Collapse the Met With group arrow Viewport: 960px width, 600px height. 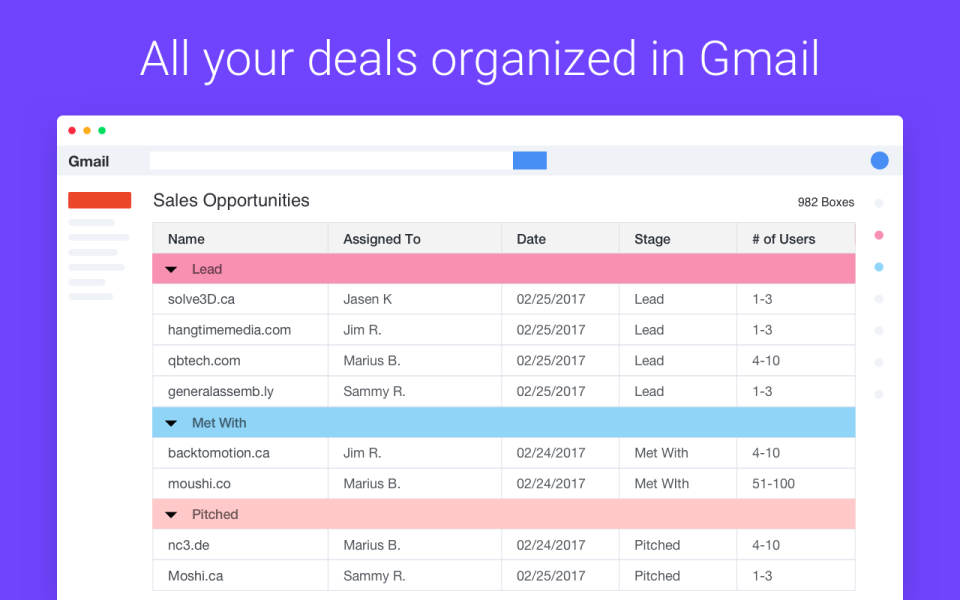point(171,423)
